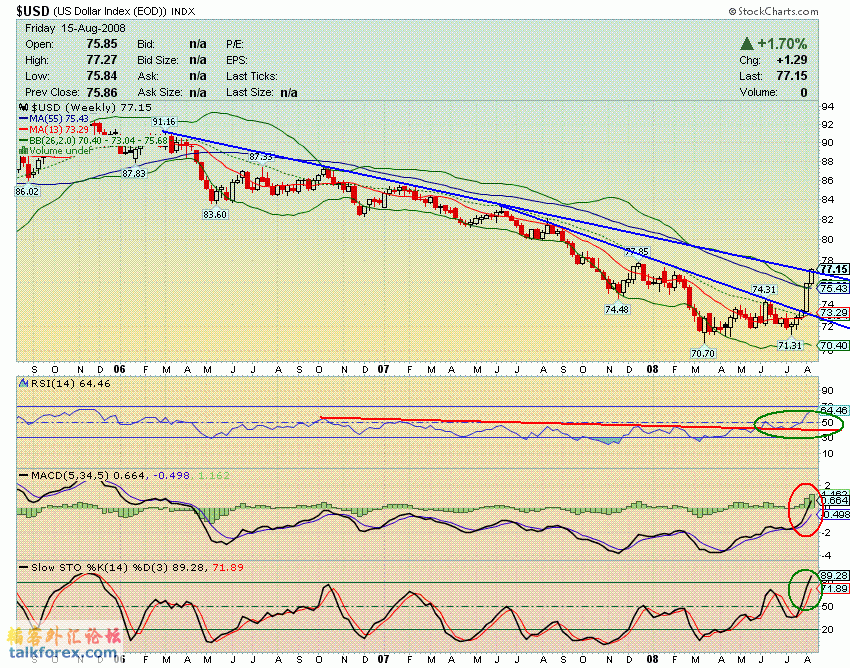Click the 77.15 price tag on right axis
This screenshot has width=850, height=668.
[x=834, y=269]
